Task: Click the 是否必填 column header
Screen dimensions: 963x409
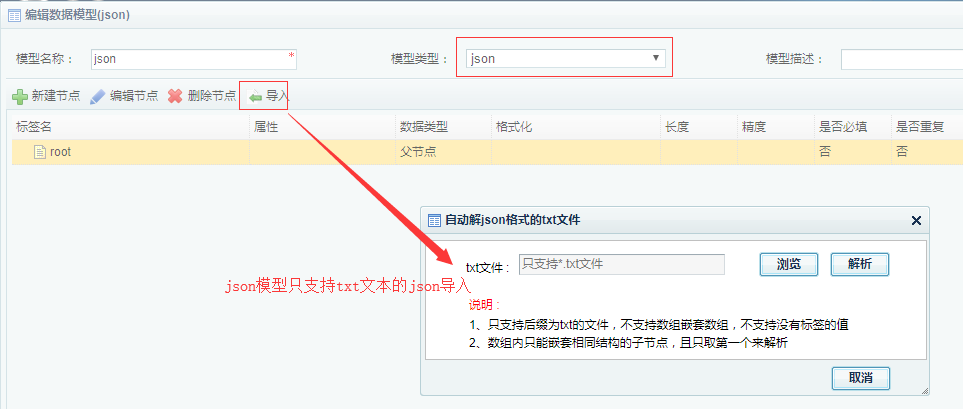Action: click(843, 127)
